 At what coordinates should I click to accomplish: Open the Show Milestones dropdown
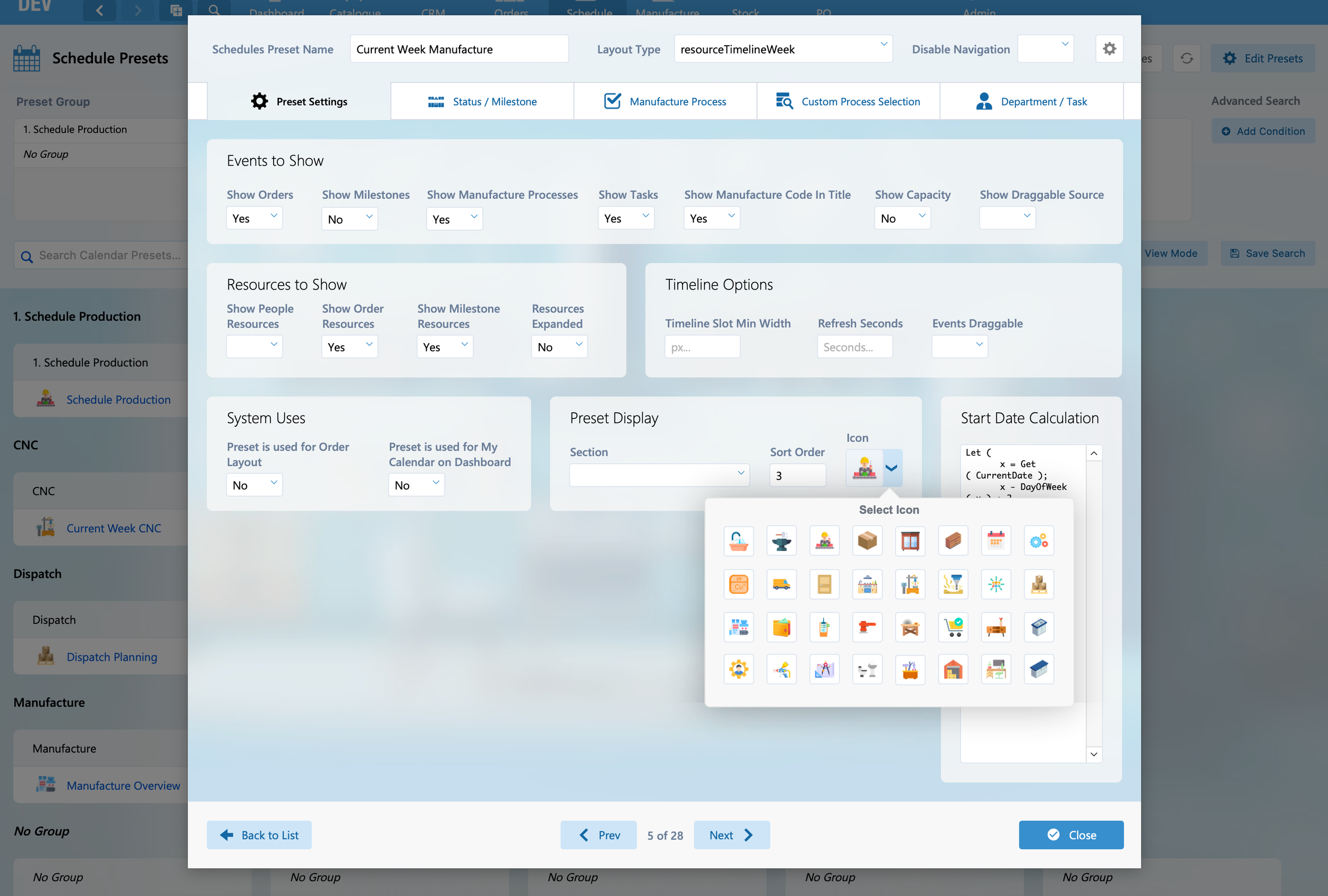click(x=349, y=219)
